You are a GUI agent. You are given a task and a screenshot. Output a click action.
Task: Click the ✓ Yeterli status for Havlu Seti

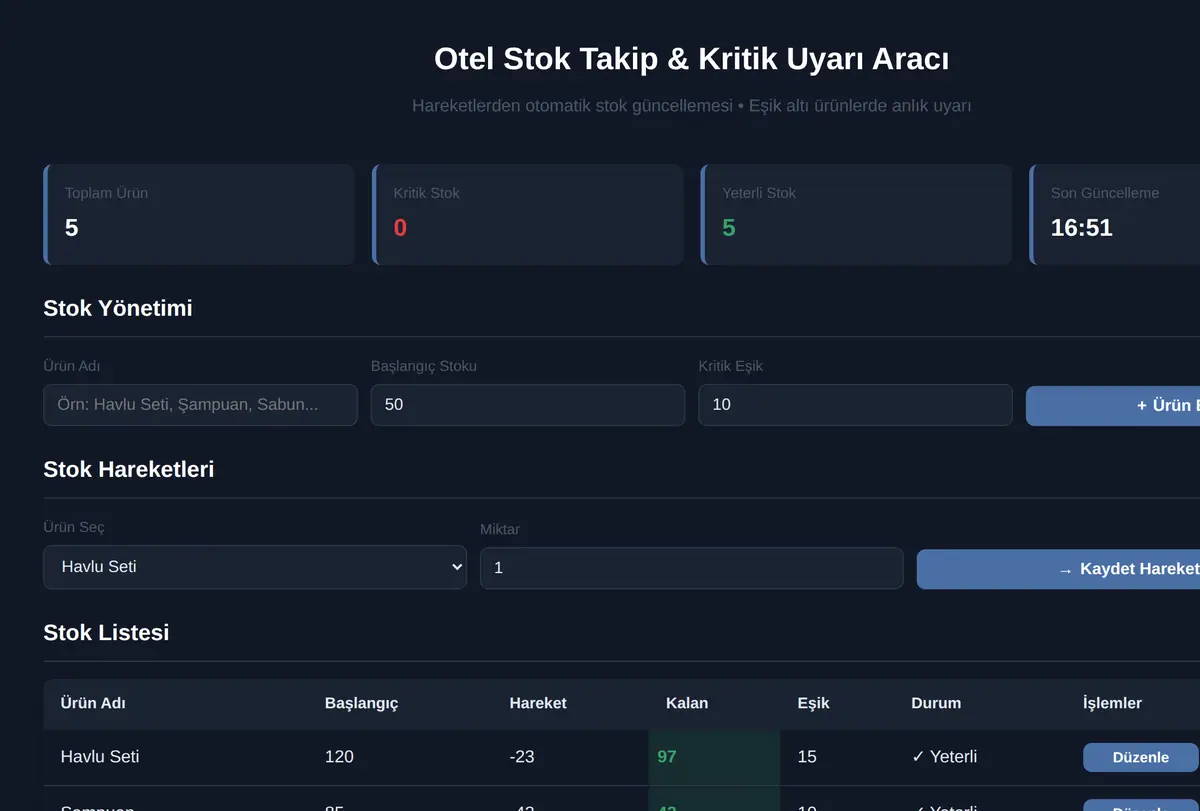(944, 757)
